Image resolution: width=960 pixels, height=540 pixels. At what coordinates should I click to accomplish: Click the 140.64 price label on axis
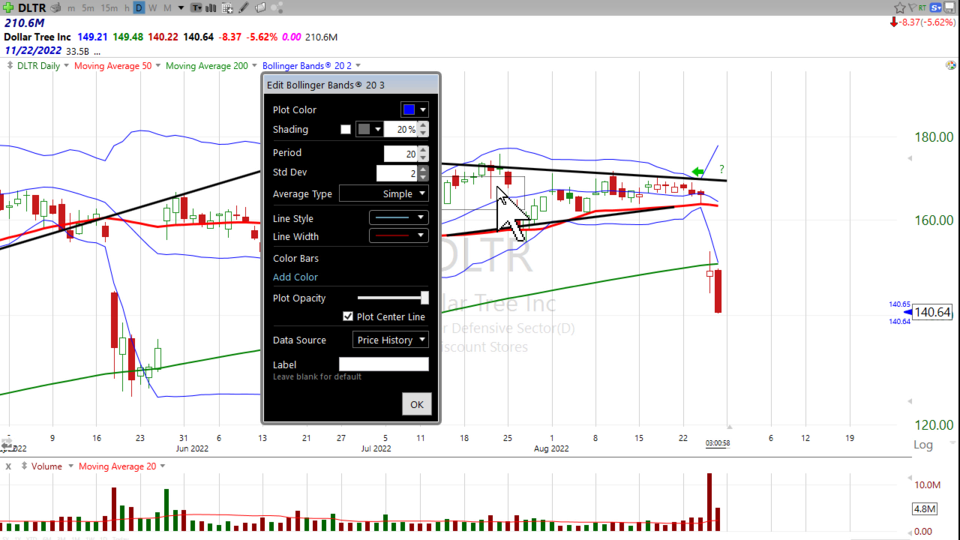[x=932, y=312]
